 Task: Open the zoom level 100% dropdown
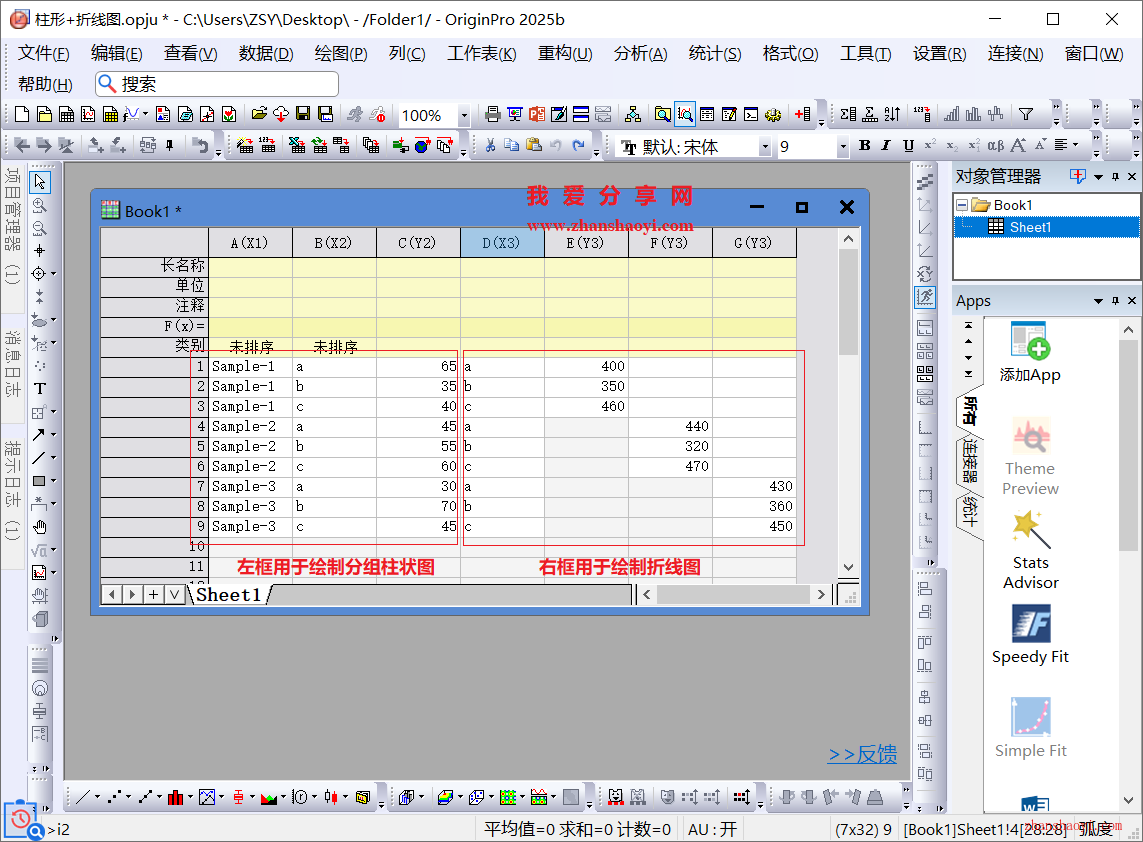pyautogui.click(x=463, y=116)
